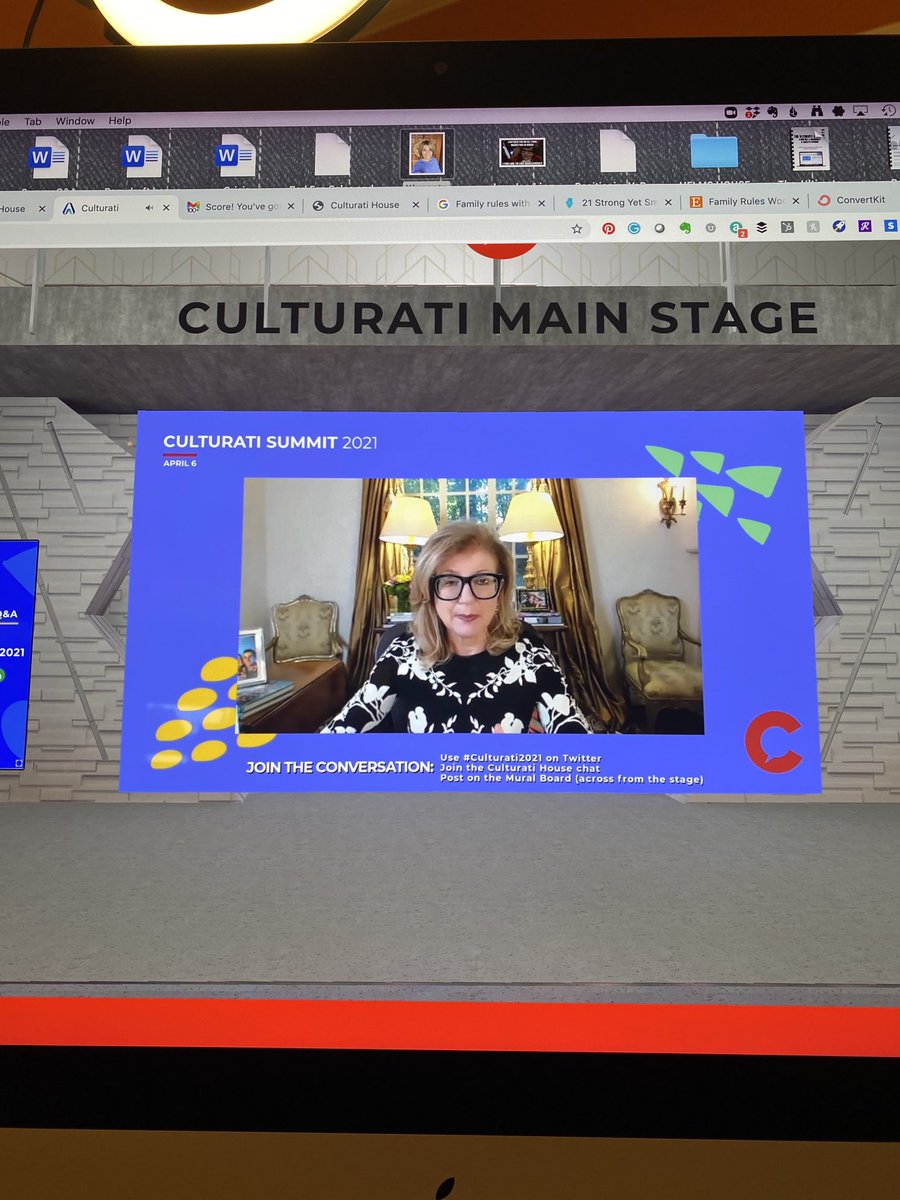
Task: Open Dropbox icon in the menu bar
Action: click(x=752, y=112)
